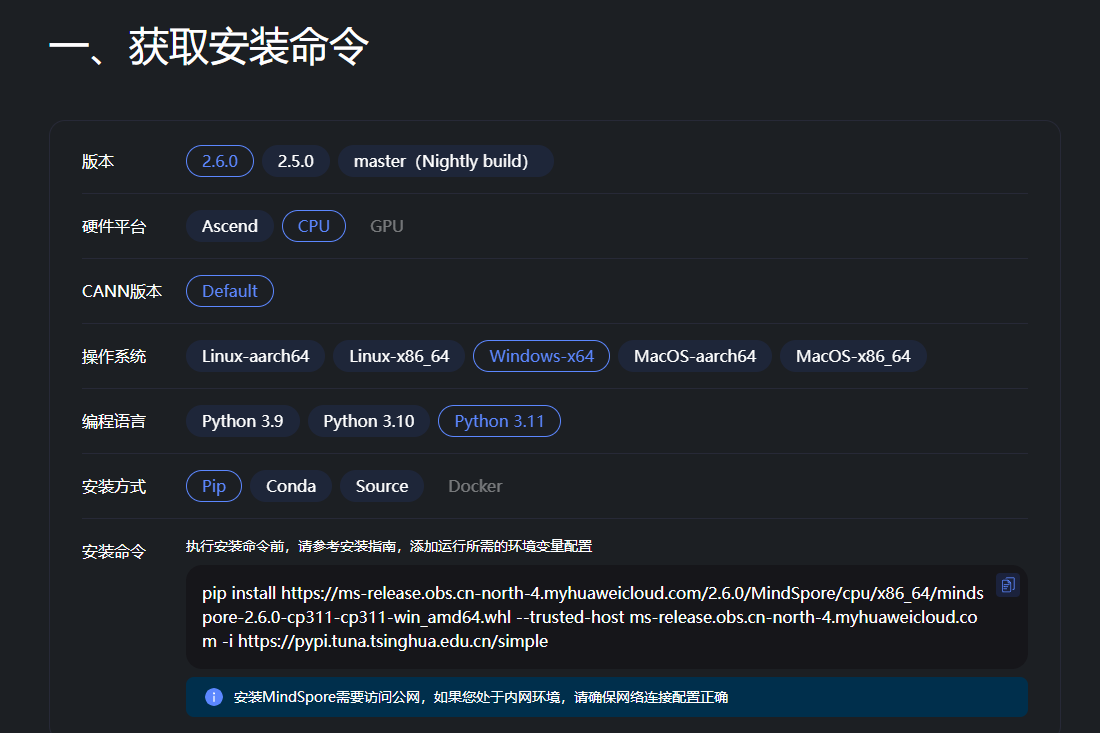Copy the pip install command
This screenshot has height=733, width=1100.
1007,585
